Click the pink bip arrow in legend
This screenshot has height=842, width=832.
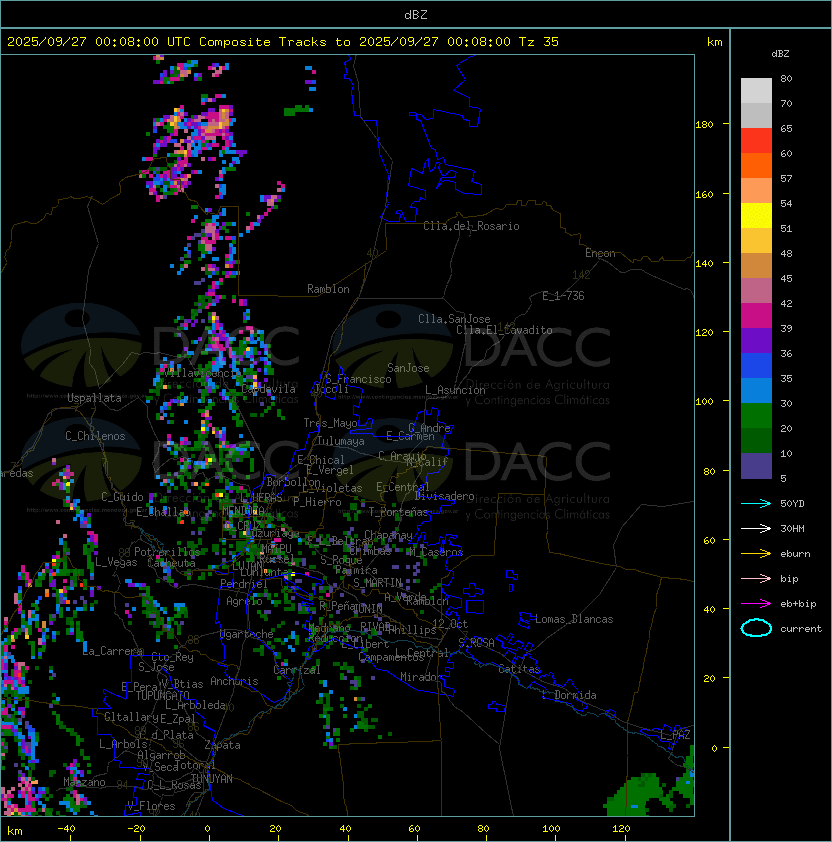coord(756,578)
